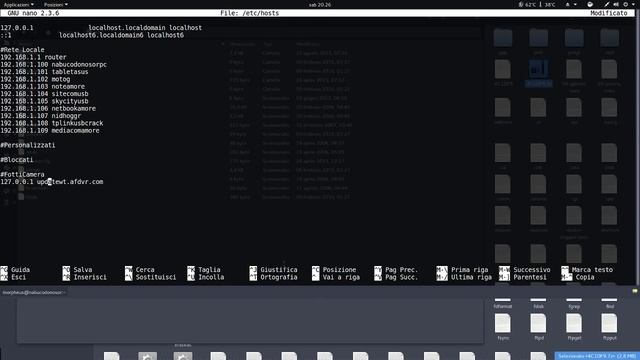Open the clock showing sab 20:26

pos(320,5)
